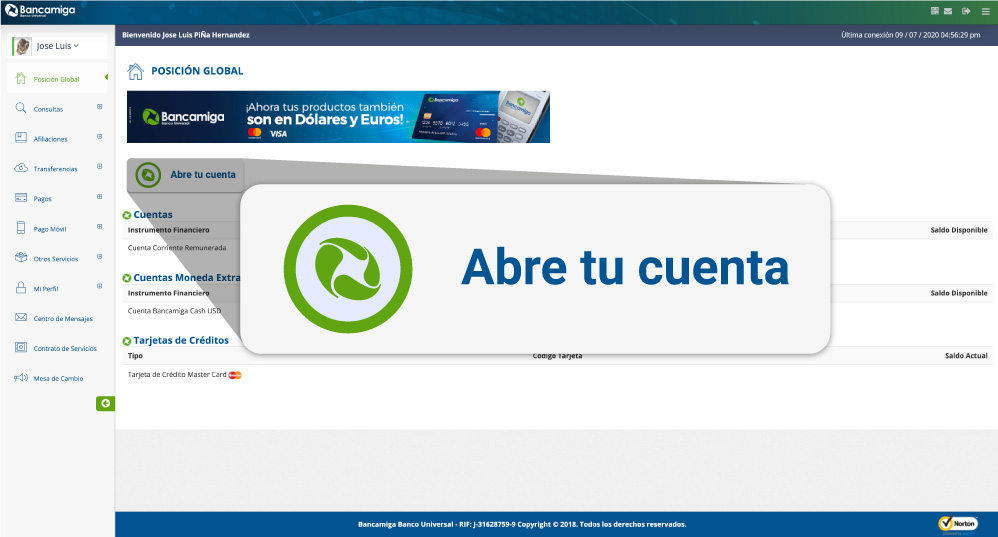The height and width of the screenshot is (537, 998).
Task: Click the Centro de Mensajes envelope icon
Action: [x=21, y=317]
